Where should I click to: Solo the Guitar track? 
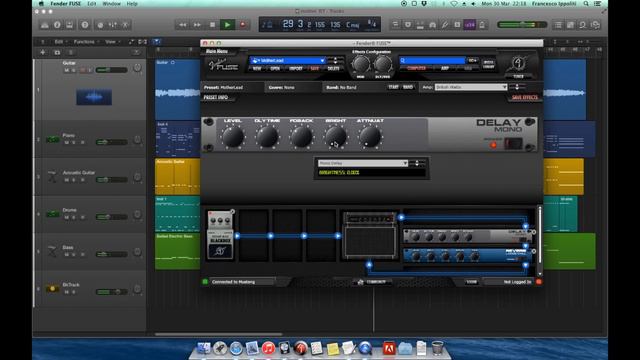click(74, 70)
